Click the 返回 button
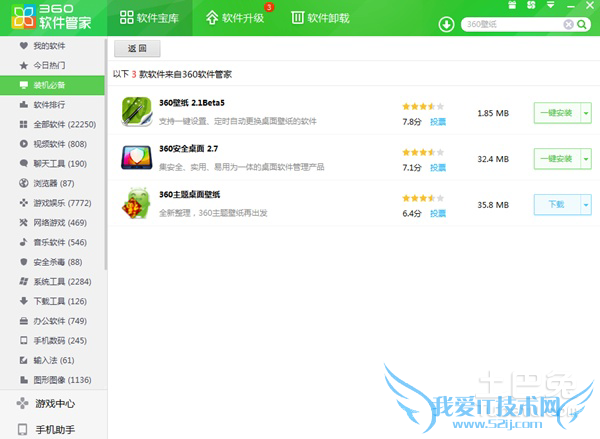 click(137, 49)
